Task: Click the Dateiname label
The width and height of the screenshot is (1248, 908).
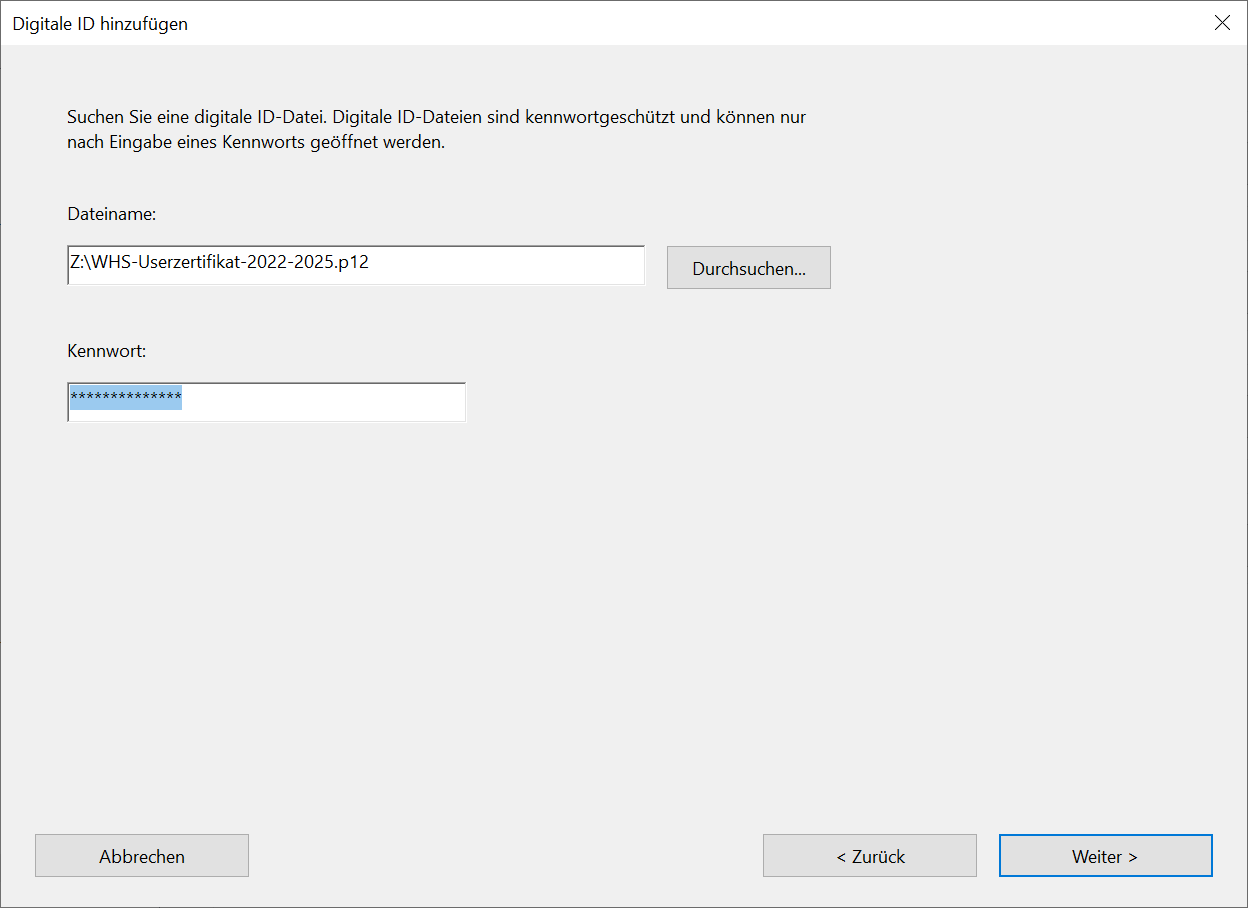Action: [x=112, y=214]
